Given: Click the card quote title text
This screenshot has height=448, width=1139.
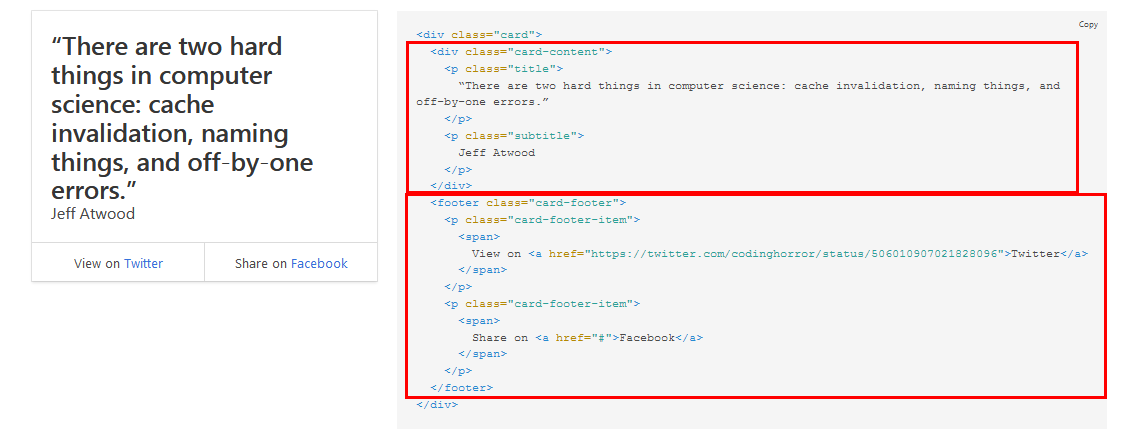Looking at the screenshot, I should [182, 119].
